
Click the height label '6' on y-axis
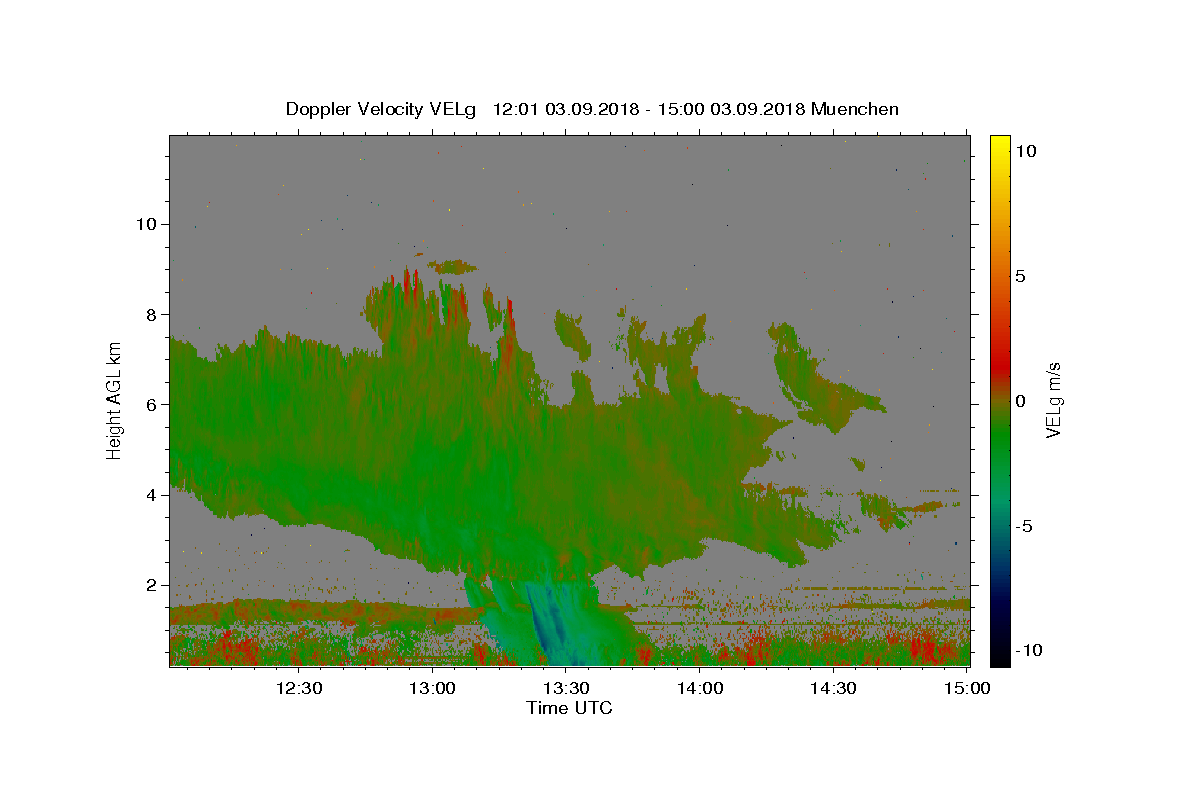(x=150, y=404)
